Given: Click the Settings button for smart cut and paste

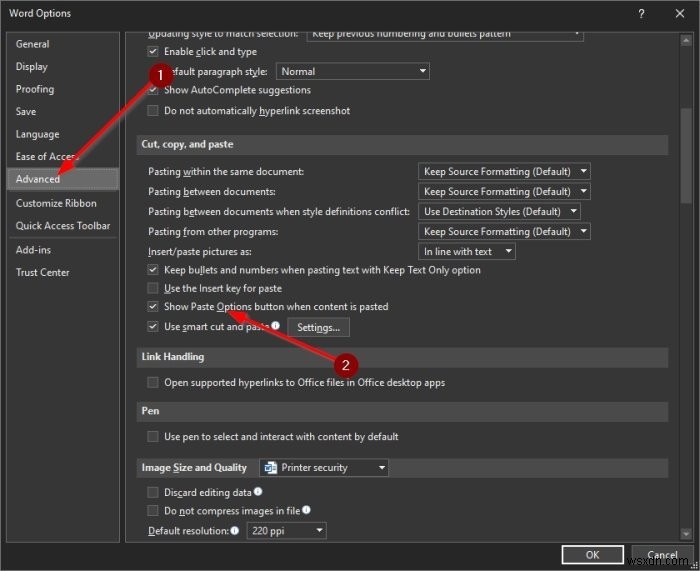Looking at the screenshot, I should (x=318, y=327).
